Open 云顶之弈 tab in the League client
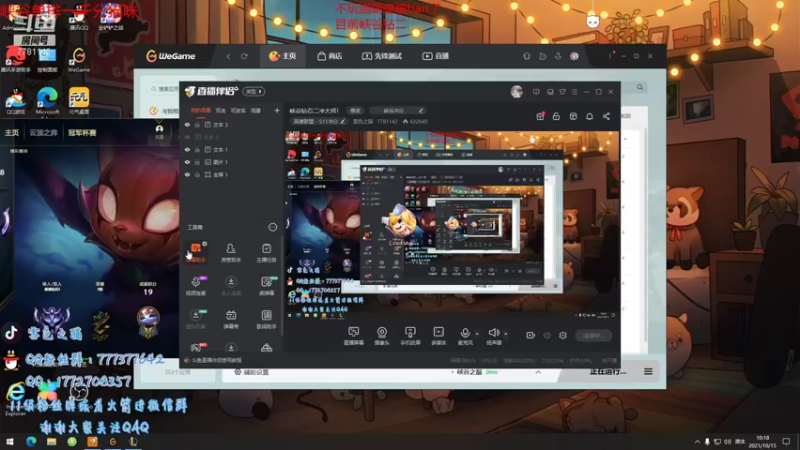Viewport: 800px width, 450px height. pyautogui.click(x=43, y=133)
